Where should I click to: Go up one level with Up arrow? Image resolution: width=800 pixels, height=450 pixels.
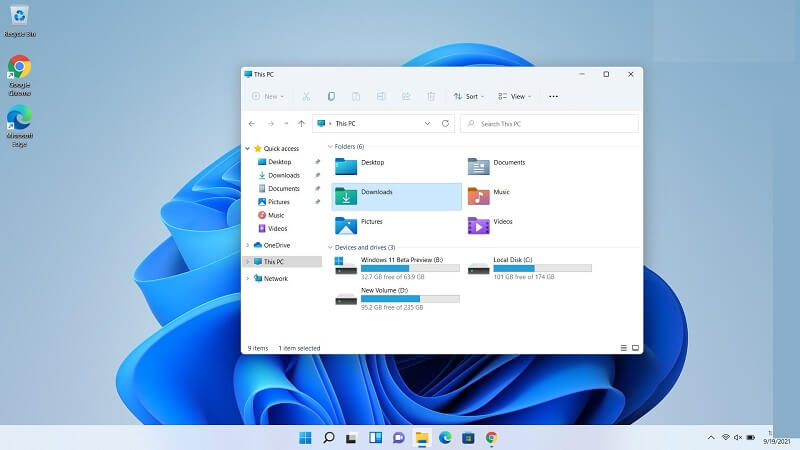302,124
